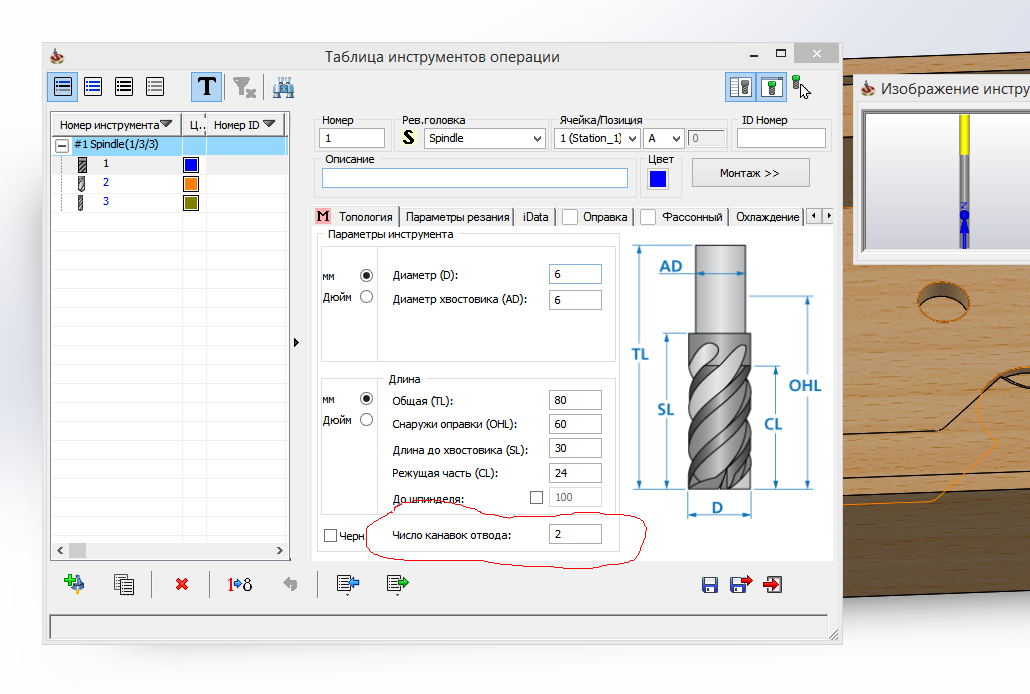Viewport: 1030px width, 694px height.
Task: Click the grayed-out undo arrow icon
Action: coord(290,584)
